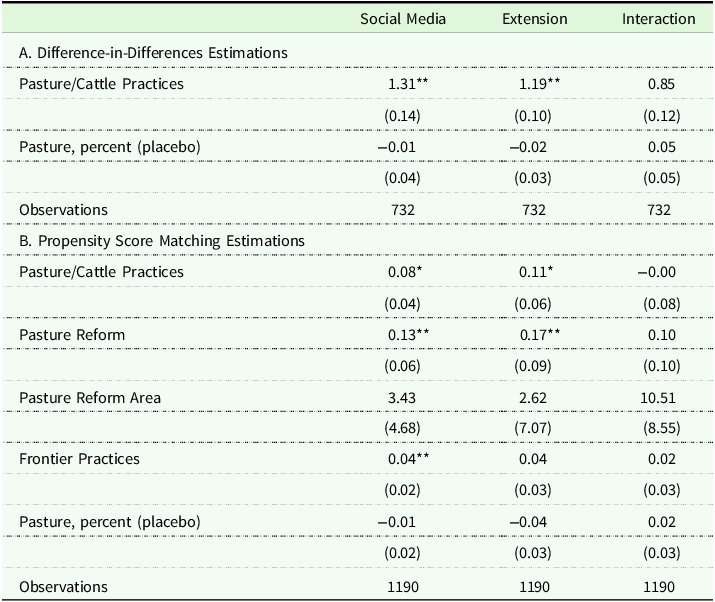Select the 3.43 Social Media value

[403, 398]
